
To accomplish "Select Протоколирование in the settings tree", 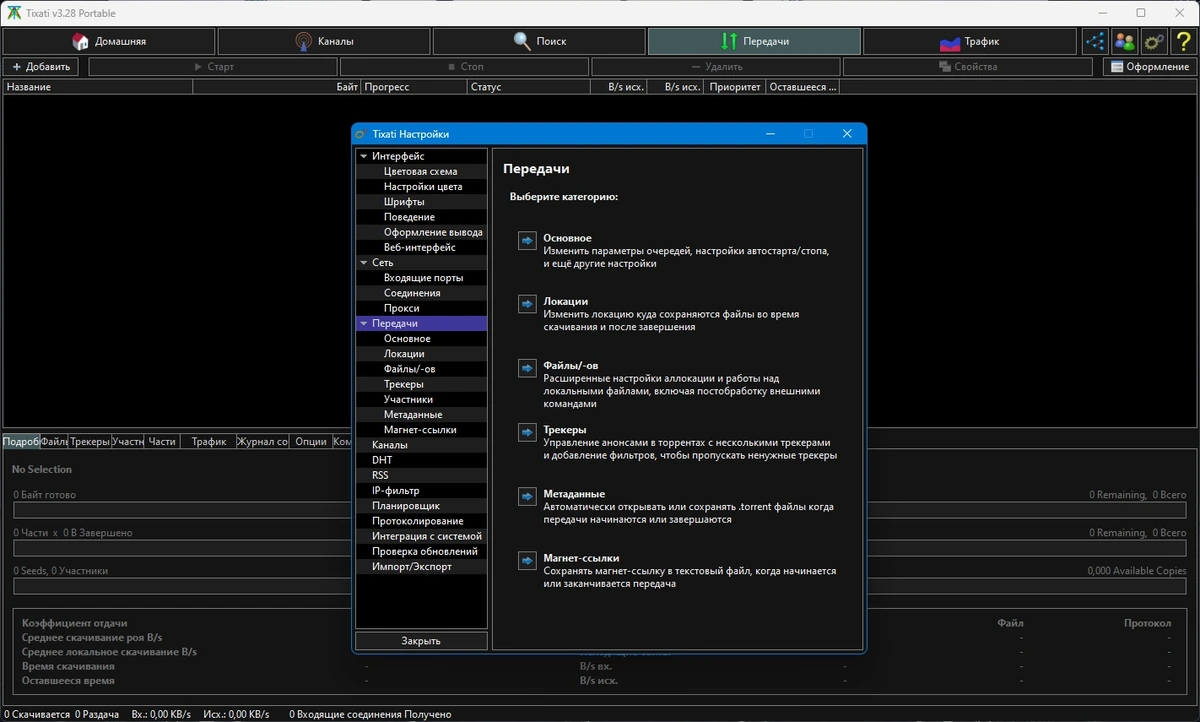I will (x=421, y=521).
